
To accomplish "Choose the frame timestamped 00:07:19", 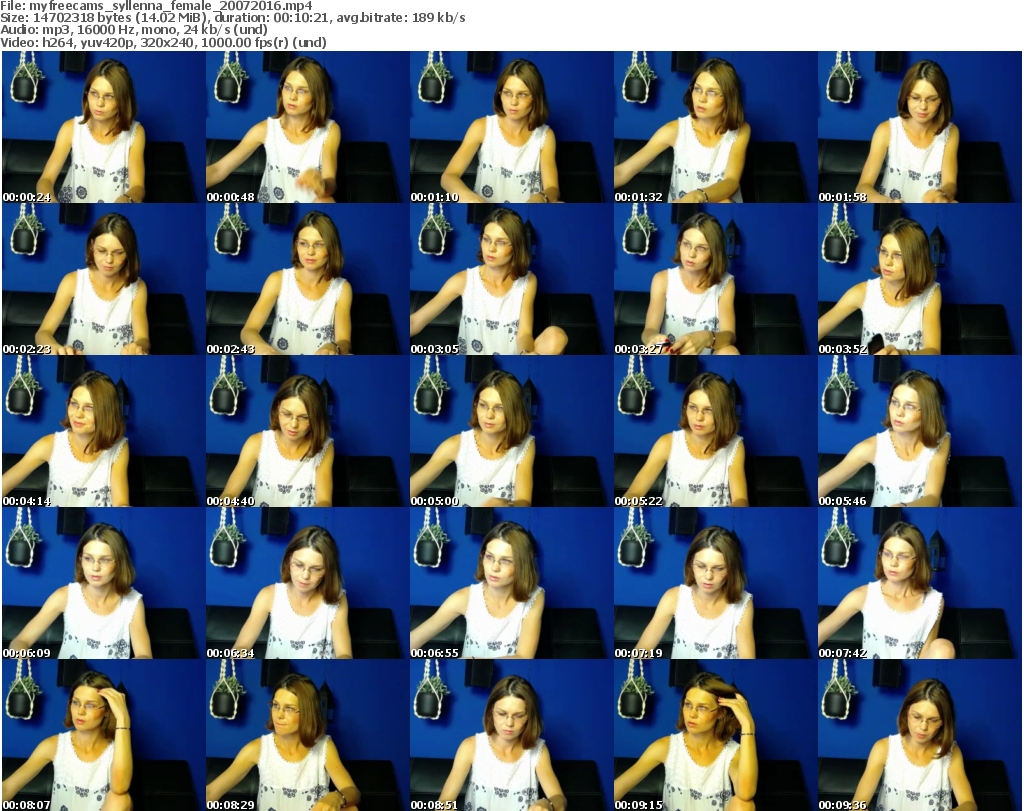I will tap(715, 583).
